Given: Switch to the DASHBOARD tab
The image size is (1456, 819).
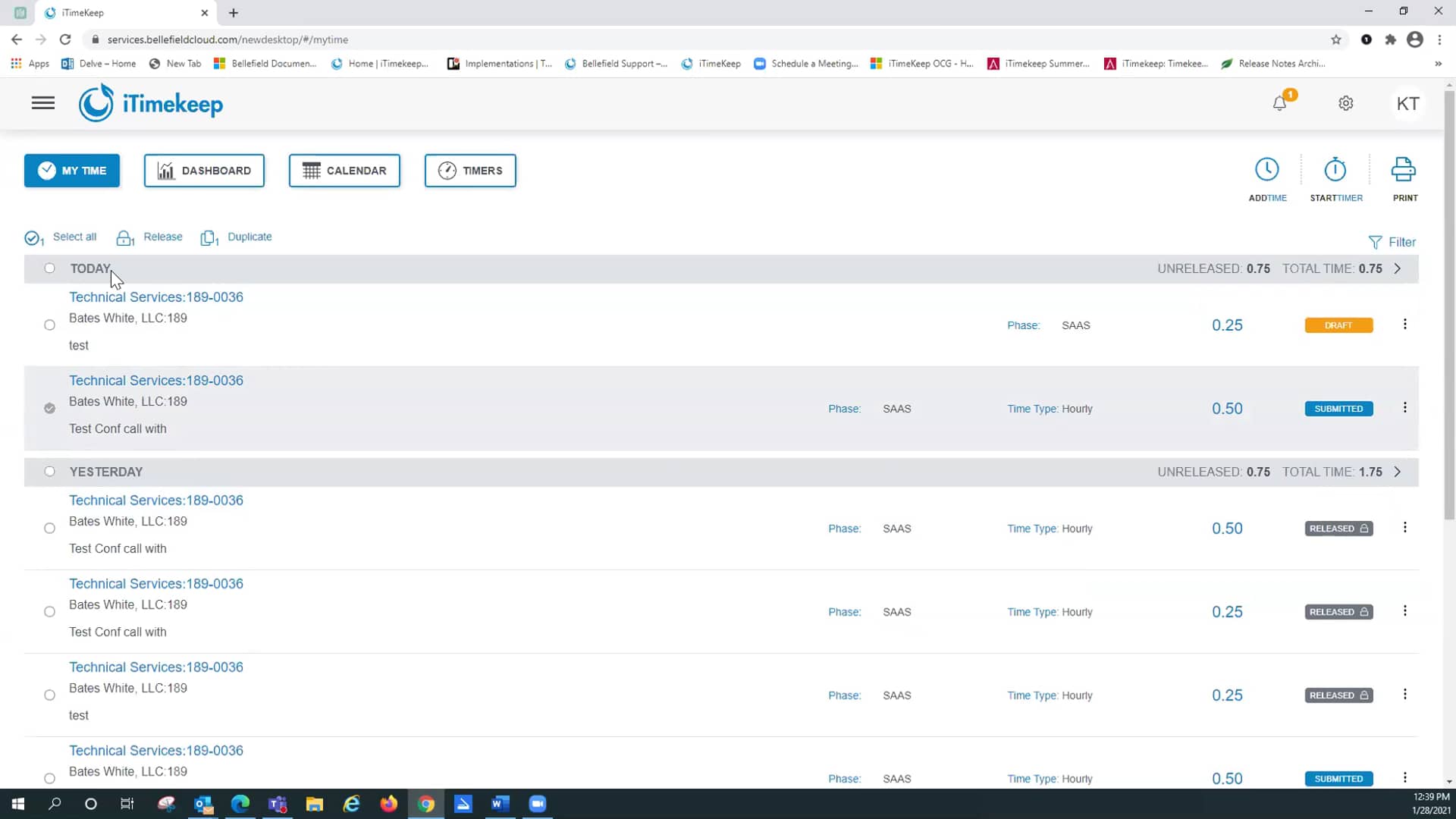Looking at the screenshot, I should (x=204, y=171).
